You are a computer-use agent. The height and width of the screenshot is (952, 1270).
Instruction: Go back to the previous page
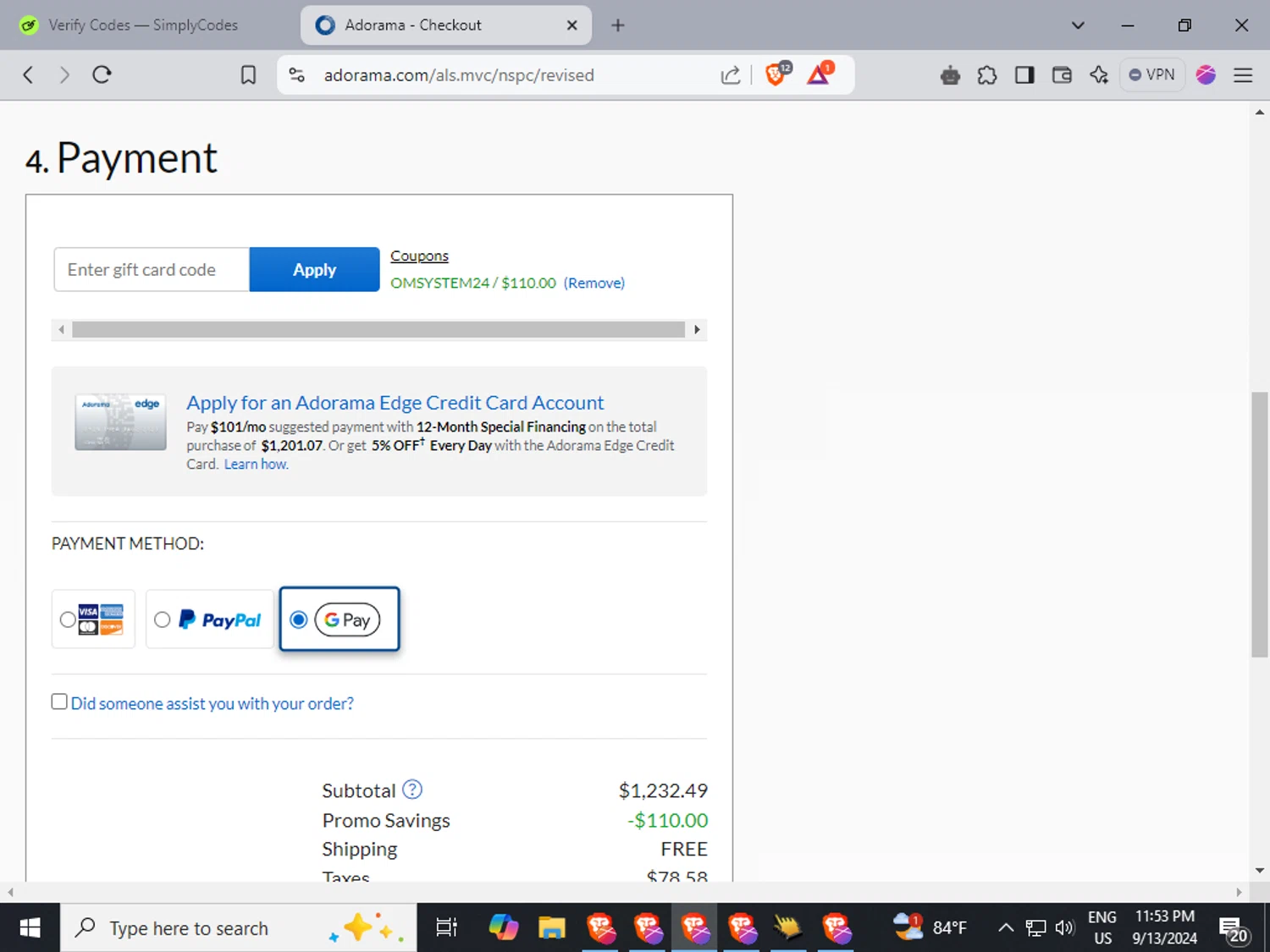(28, 75)
